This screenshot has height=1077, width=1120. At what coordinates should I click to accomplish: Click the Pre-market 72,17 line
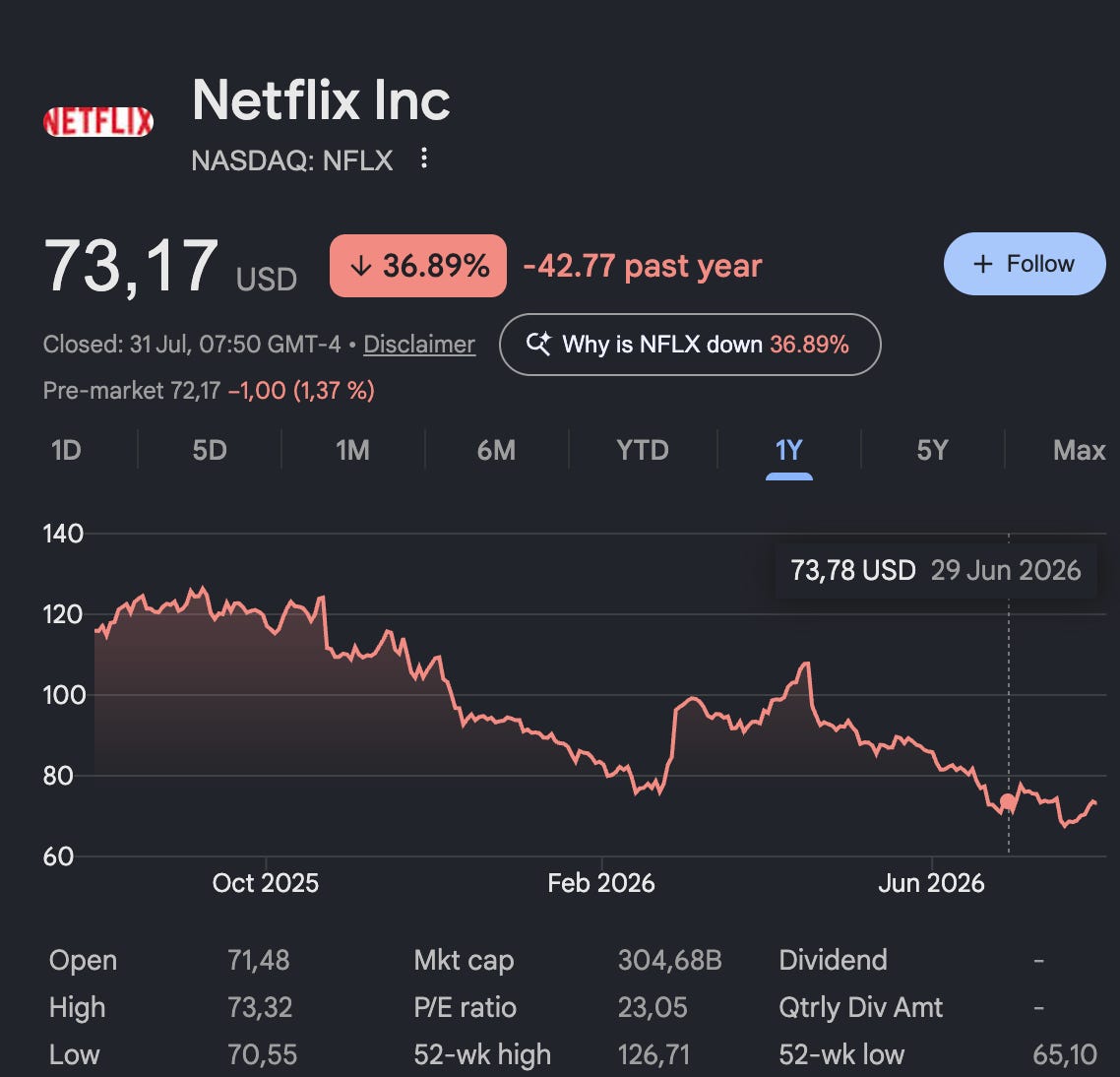pos(209,390)
